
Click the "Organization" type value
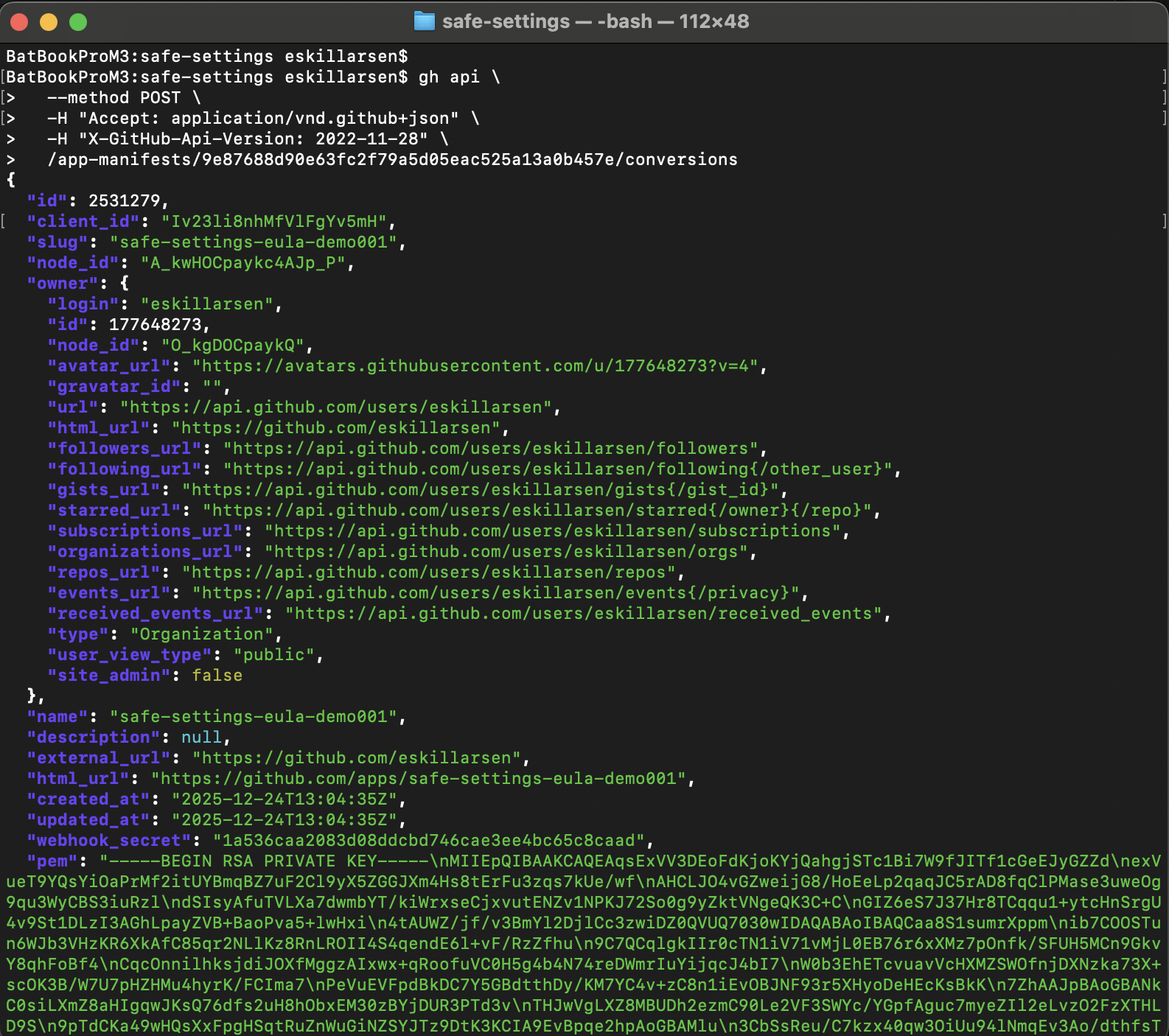(x=202, y=634)
